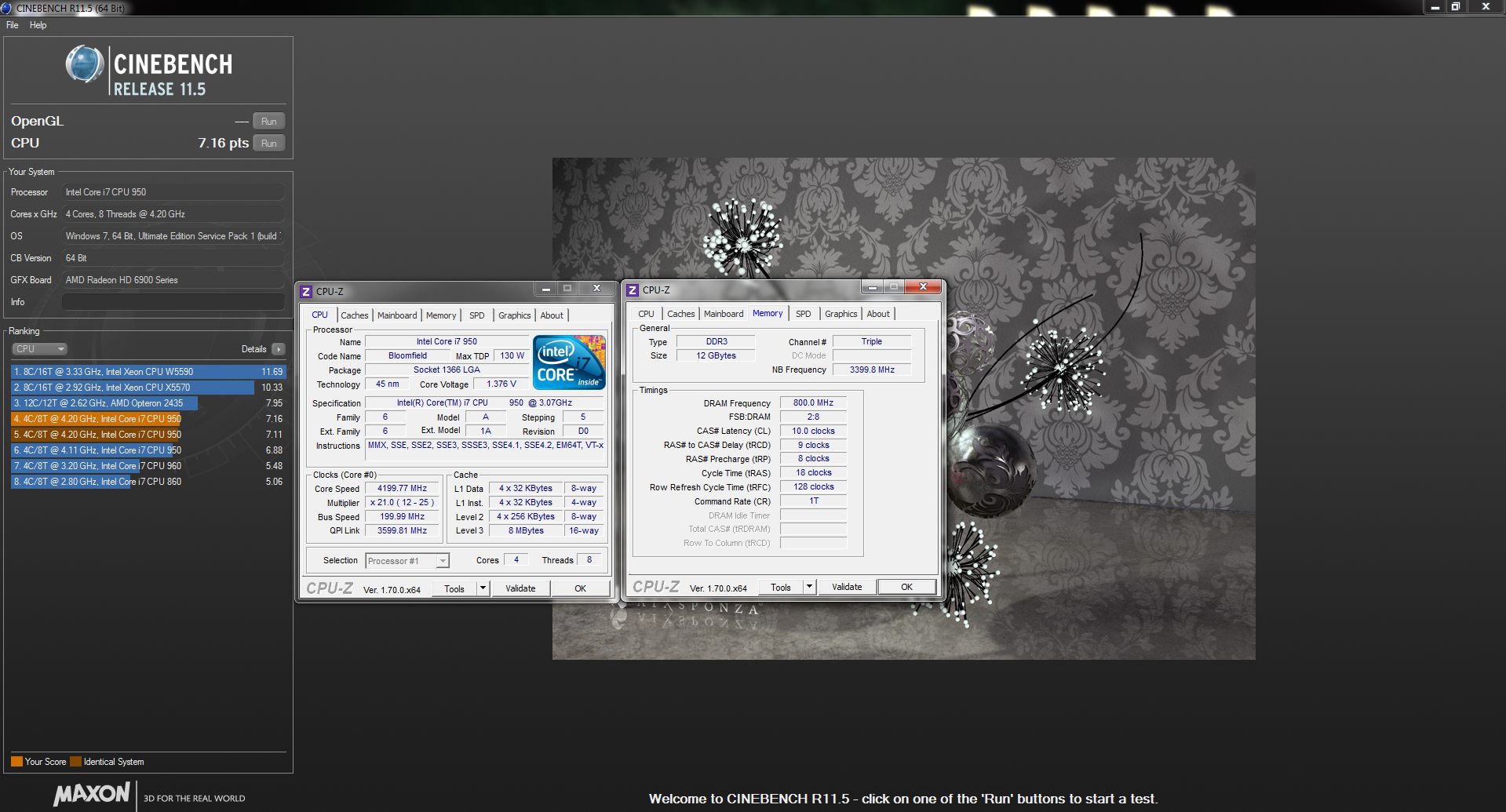Screen dimensions: 1506x812
Task: Switch to SPD tab in left CPU-Z
Action: click(476, 315)
